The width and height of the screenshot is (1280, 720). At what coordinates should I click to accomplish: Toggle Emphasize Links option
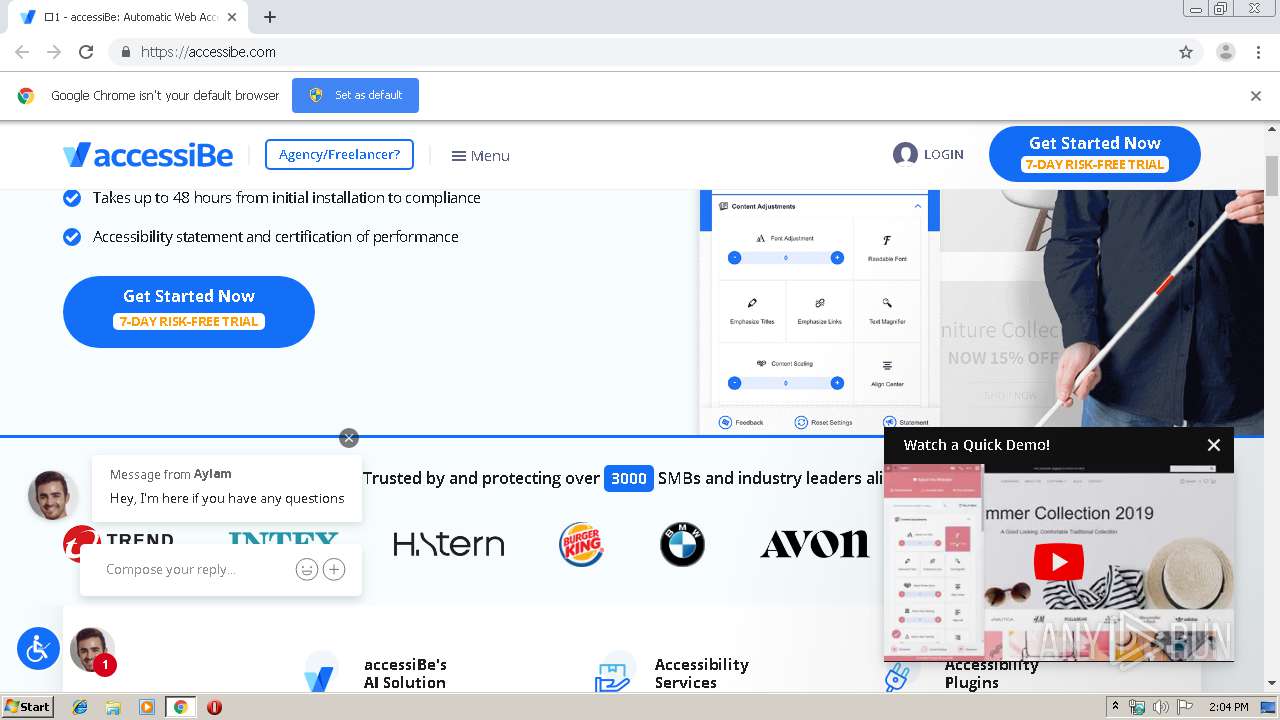click(x=820, y=311)
